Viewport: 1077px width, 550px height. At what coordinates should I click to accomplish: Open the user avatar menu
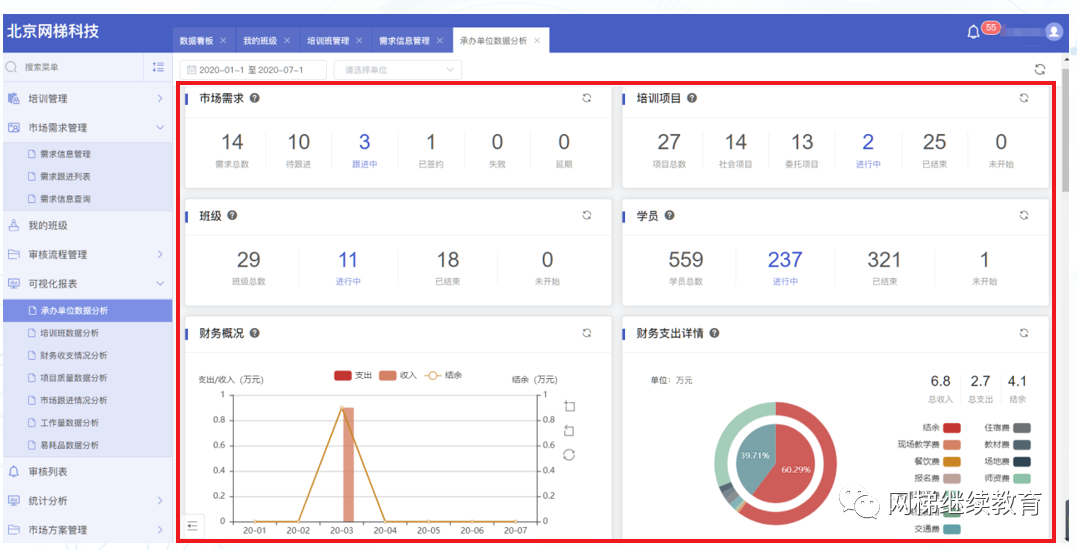(1054, 32)
